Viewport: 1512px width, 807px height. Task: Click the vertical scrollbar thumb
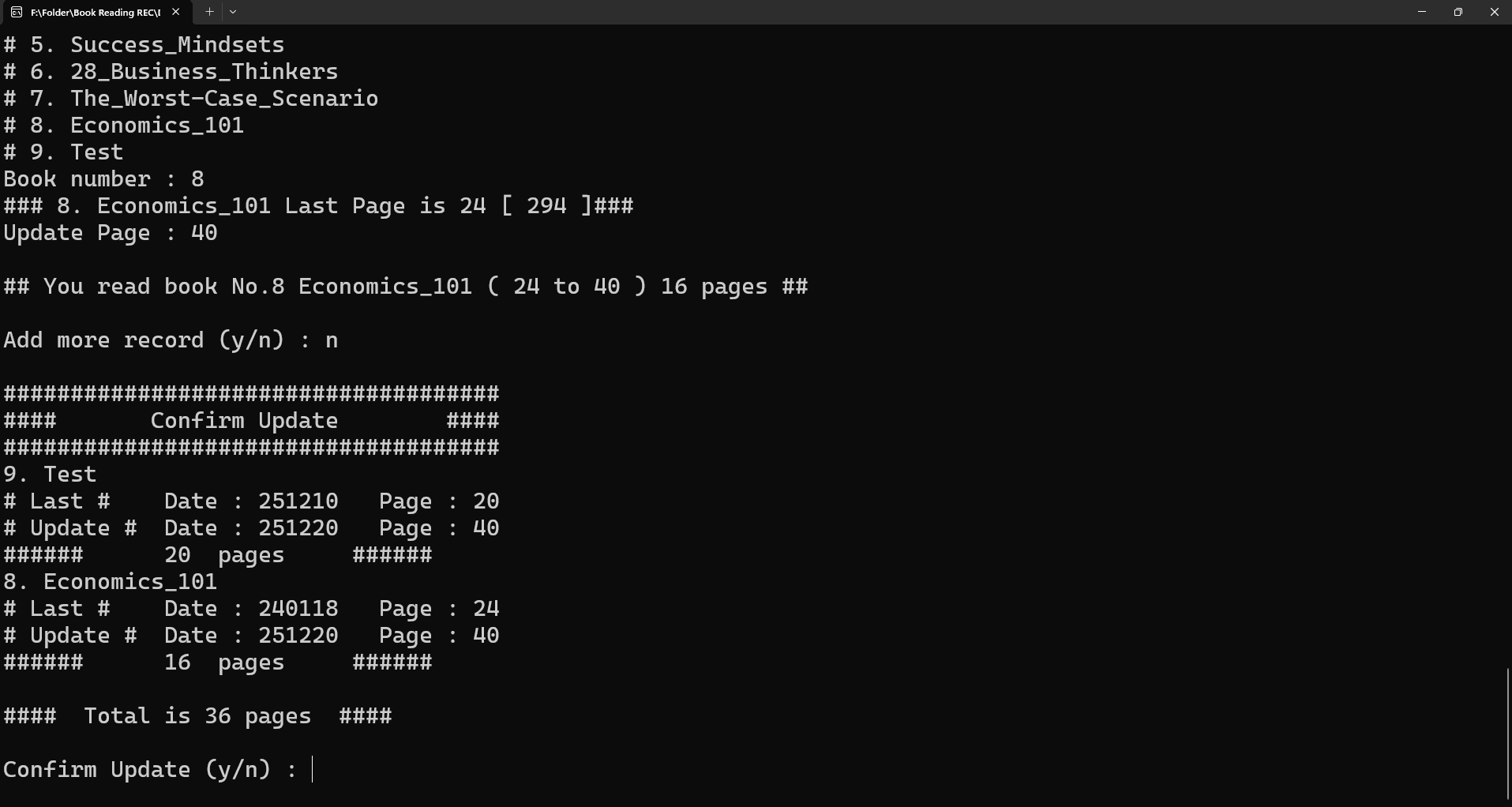pos(1508,734)
